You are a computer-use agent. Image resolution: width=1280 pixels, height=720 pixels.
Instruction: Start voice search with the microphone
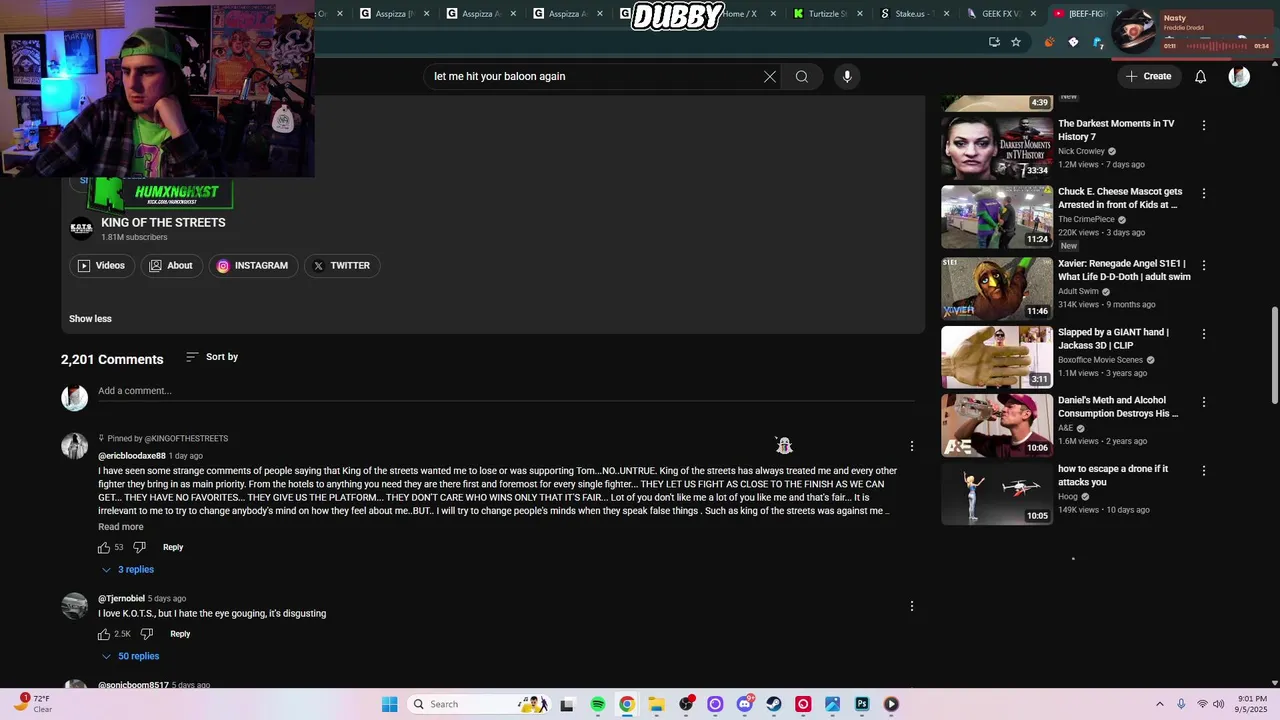pyautogui.click(x=847, y=76)
